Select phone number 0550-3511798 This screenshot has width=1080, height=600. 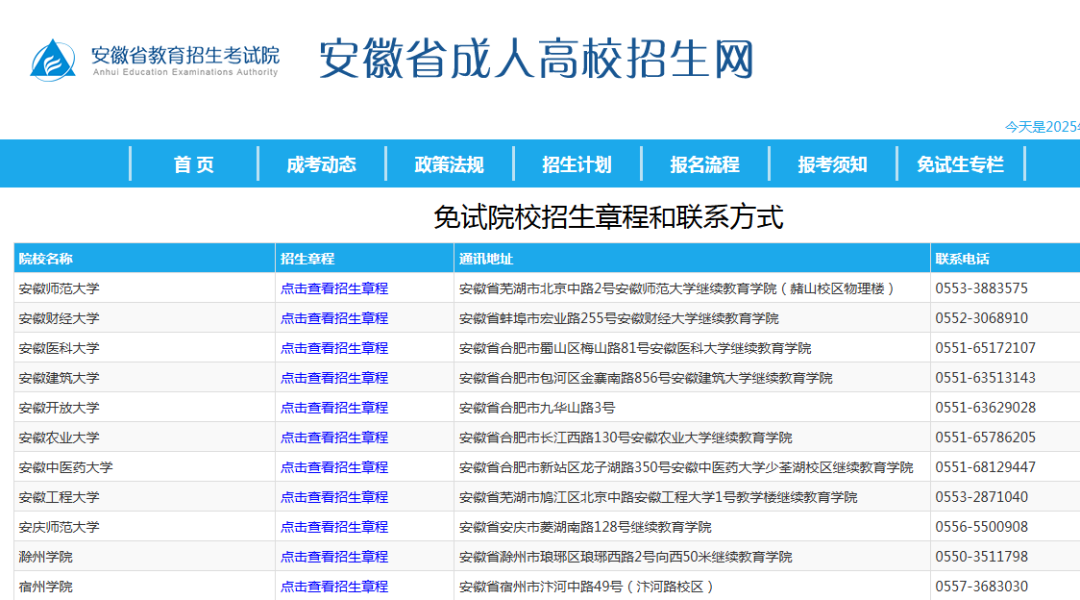pos(982,557)
